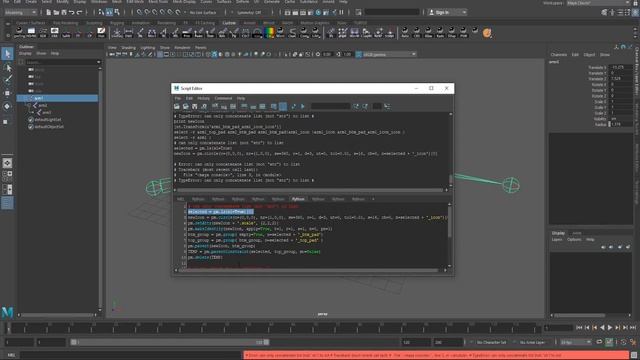The height and width of the screenshot is (360, 640).
Task: Click the orange round icon at shelf end
Action: click(x=487, y=33)
